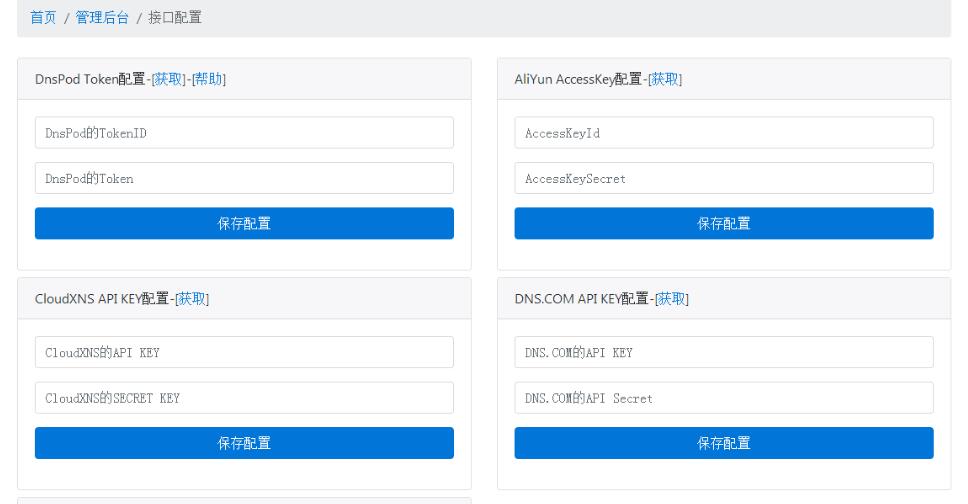Save the AliYun AccessKey configuration

click(x=724, y=224)
